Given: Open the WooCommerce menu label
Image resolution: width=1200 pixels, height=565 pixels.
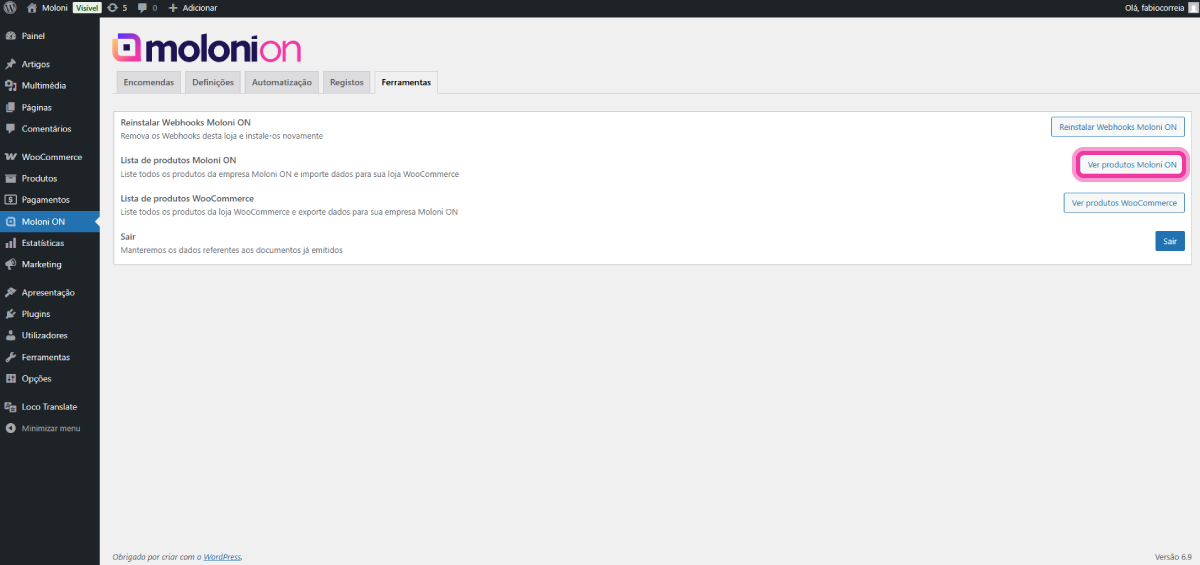Looking at the screenshot, I should [x=52, y=157].
